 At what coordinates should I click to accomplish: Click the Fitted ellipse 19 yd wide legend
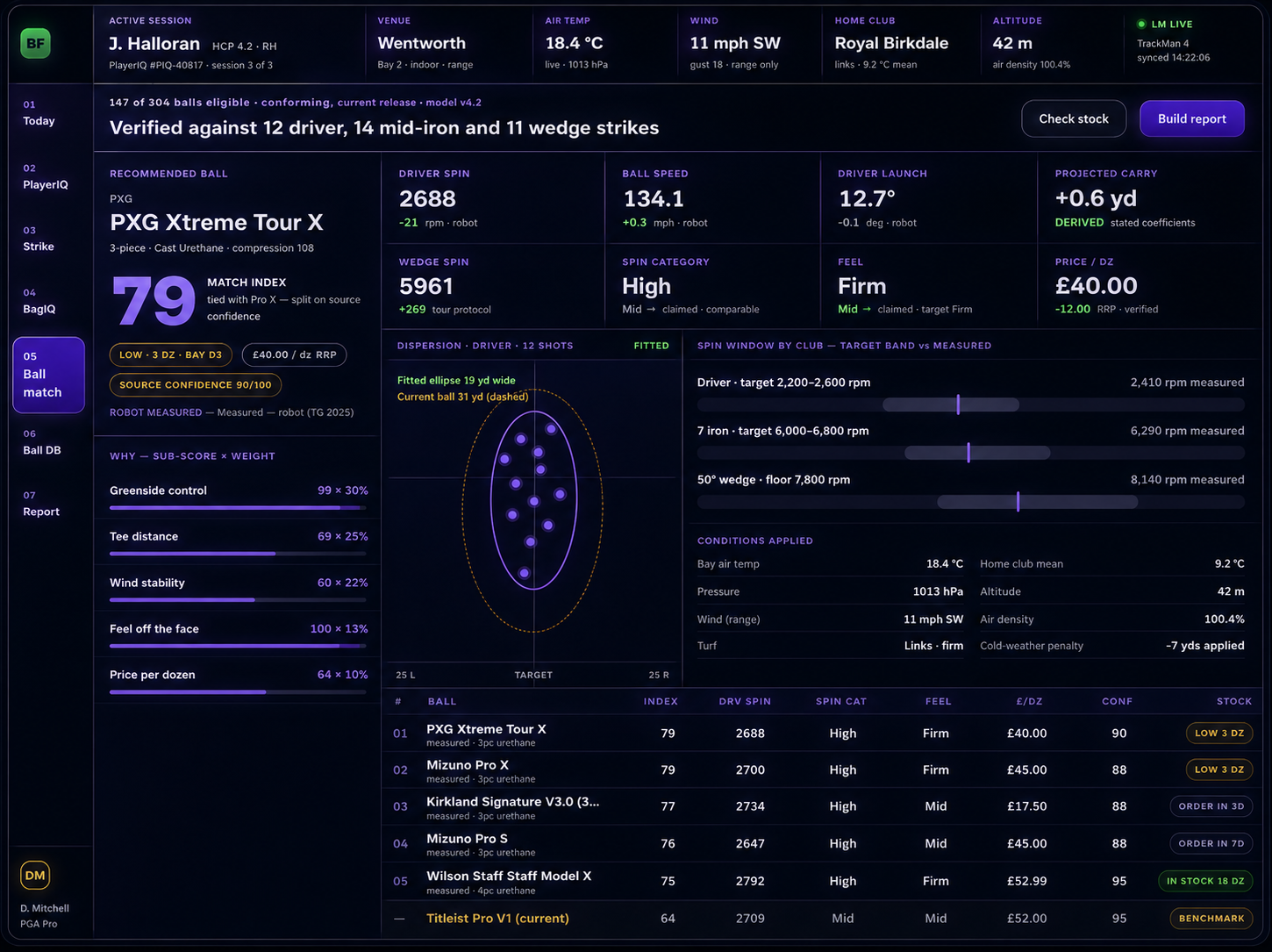456,381
